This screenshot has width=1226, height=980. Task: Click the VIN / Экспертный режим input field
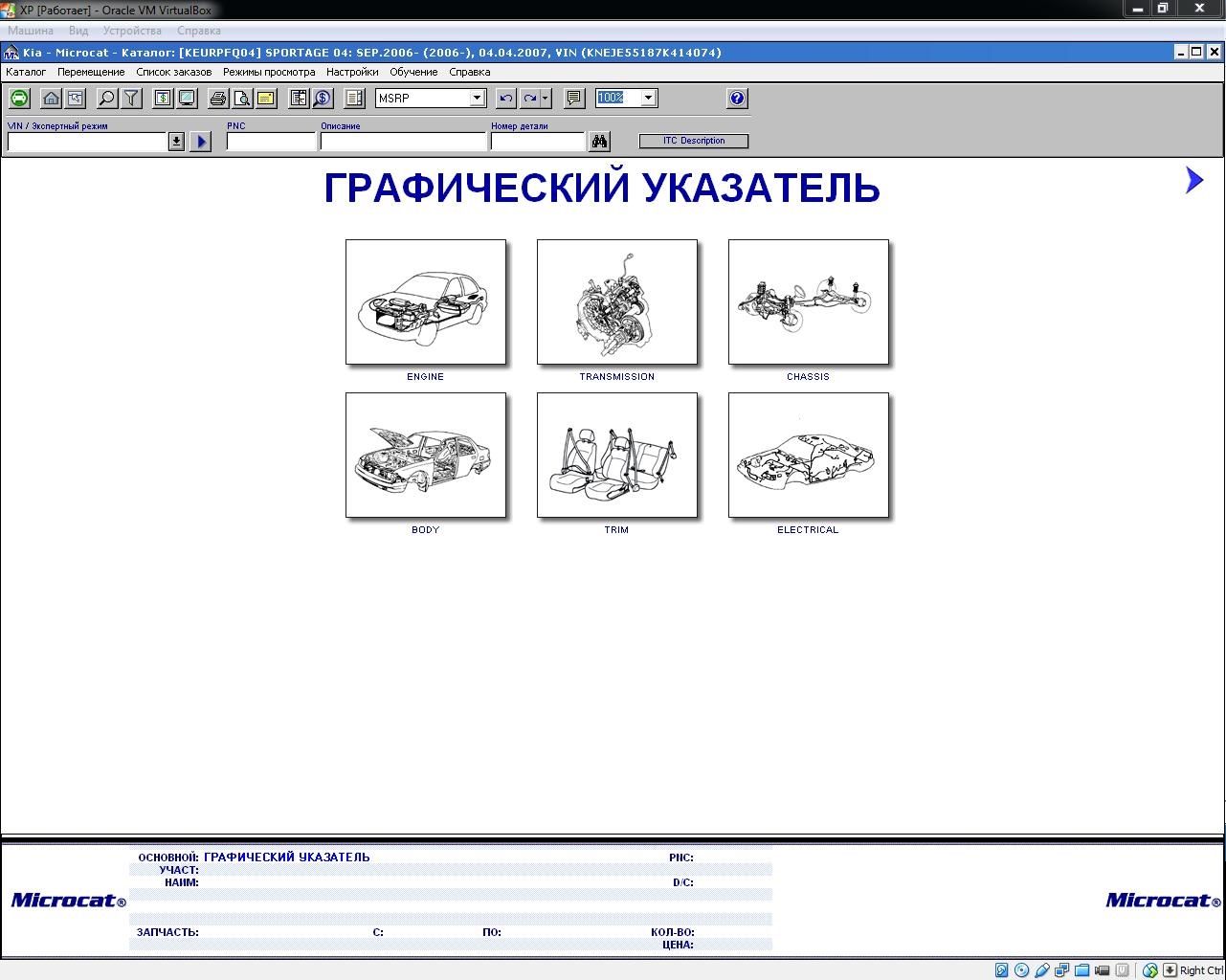point(87,142)
